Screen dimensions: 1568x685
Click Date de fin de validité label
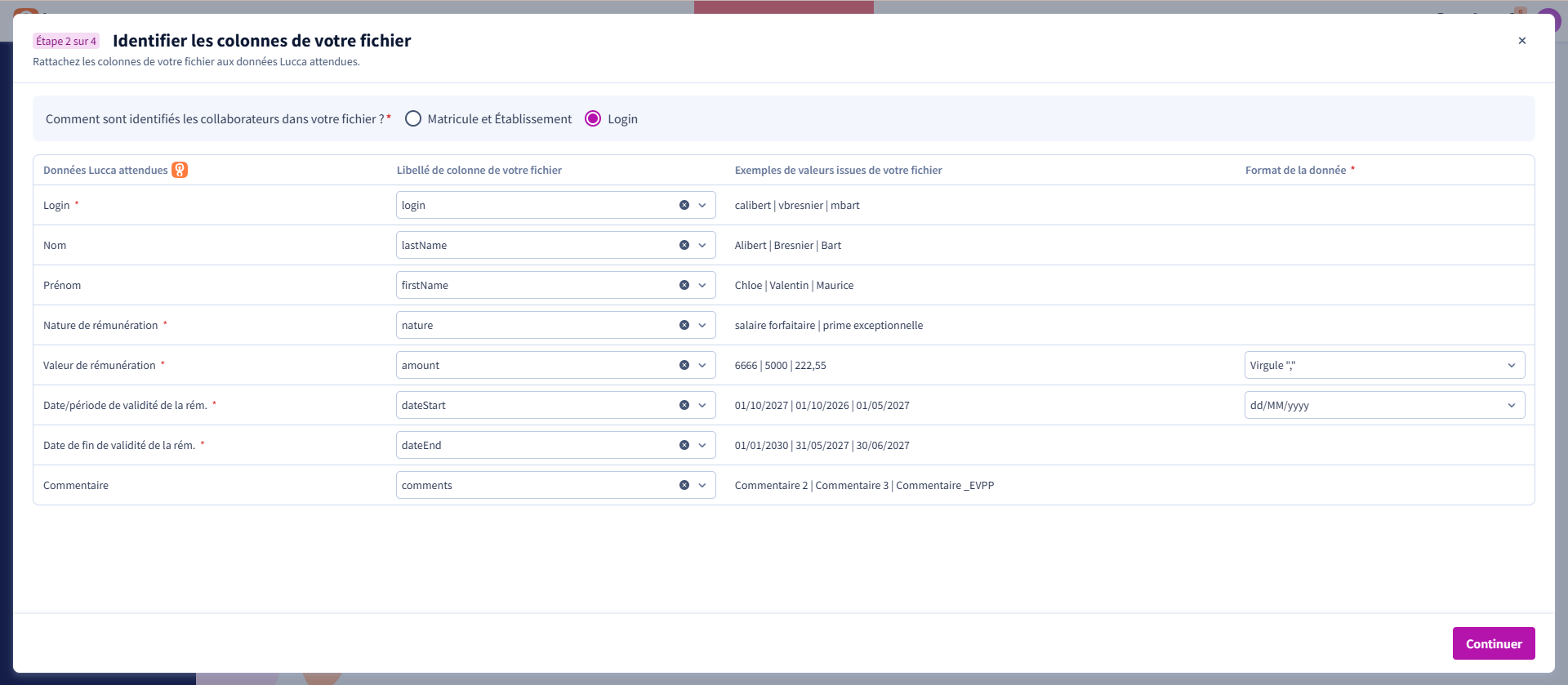[119, 445]
